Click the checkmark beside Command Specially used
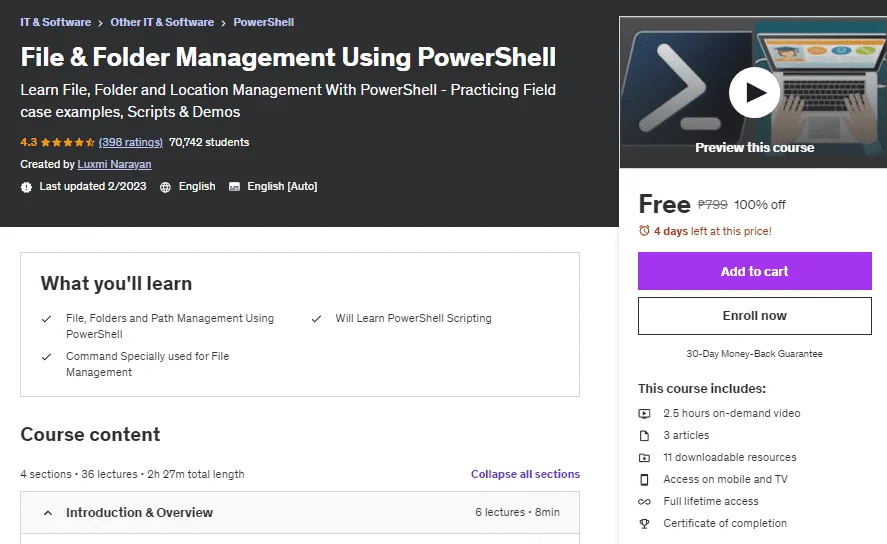 46,357
